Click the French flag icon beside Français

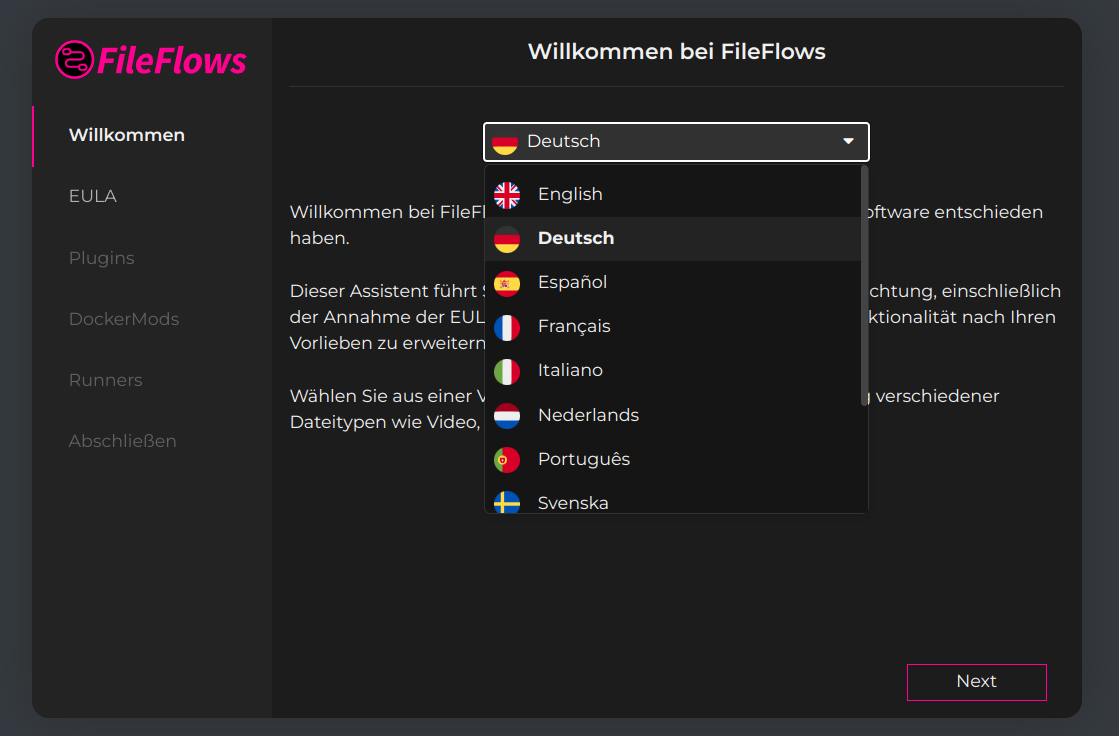(507, 328)
